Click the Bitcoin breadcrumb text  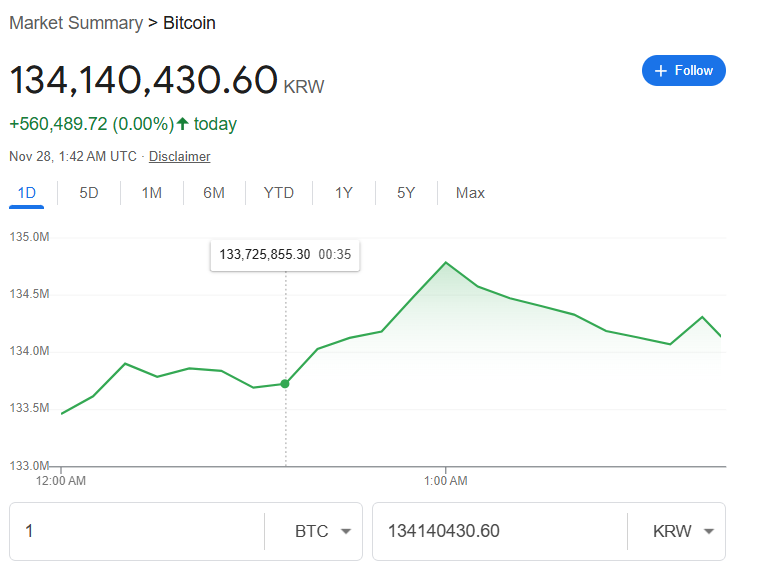[x=189, y=23]
